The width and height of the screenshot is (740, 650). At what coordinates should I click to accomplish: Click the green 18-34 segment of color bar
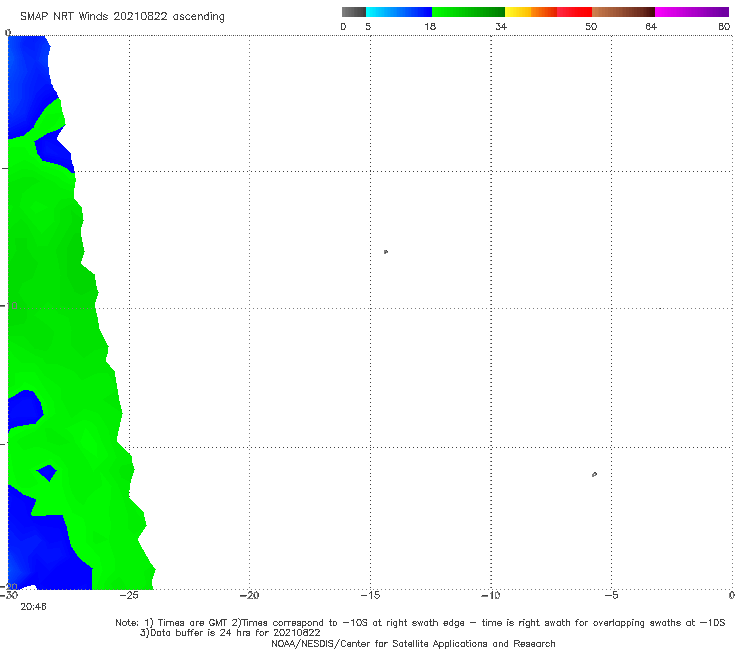pyautogui.click(x=468, y=12)
